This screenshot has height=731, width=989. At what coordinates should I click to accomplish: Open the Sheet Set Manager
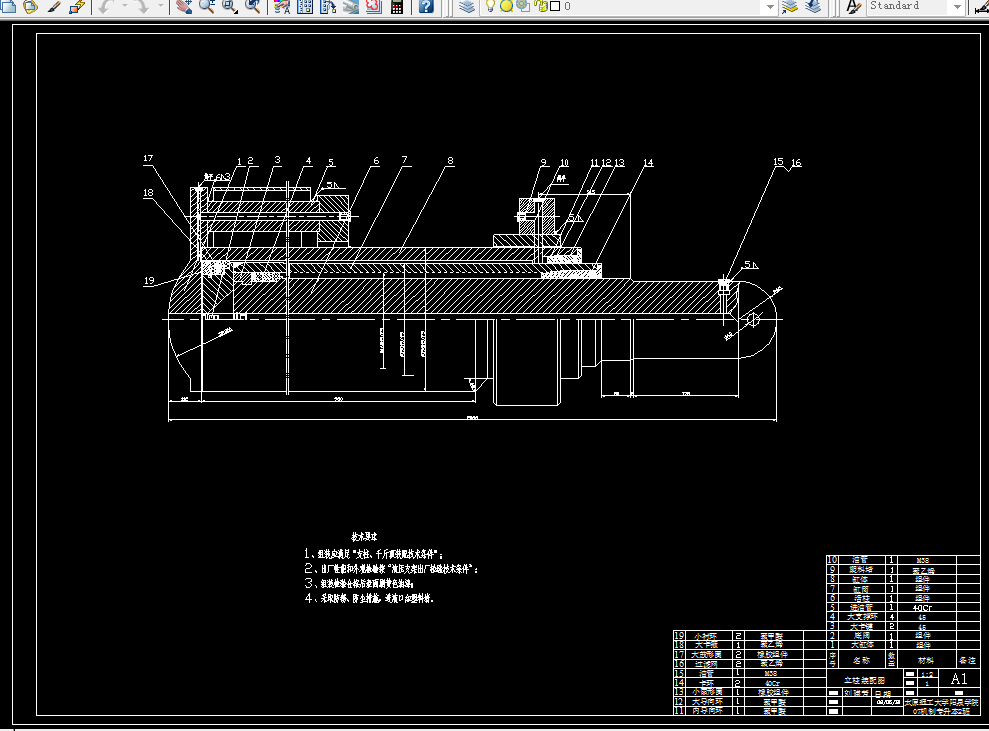pyautogui.click(x=351, y=6)
